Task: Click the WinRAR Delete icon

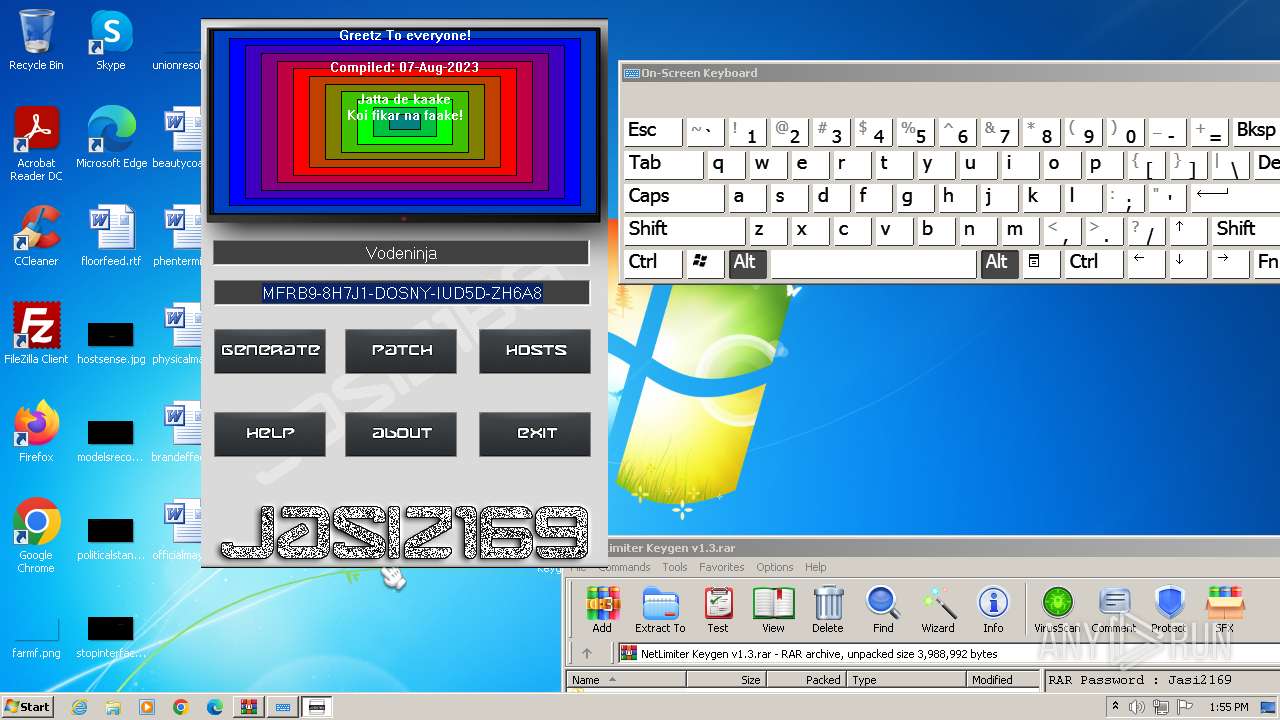Action: coord(828,610)
